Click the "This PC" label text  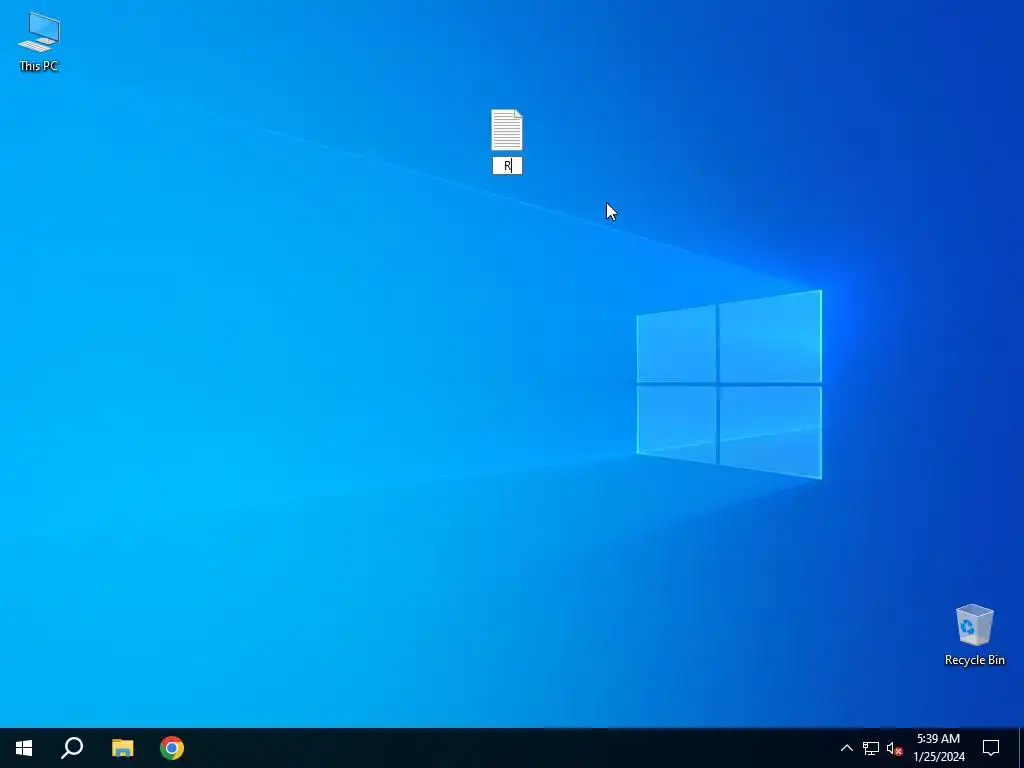click(39, 66)
